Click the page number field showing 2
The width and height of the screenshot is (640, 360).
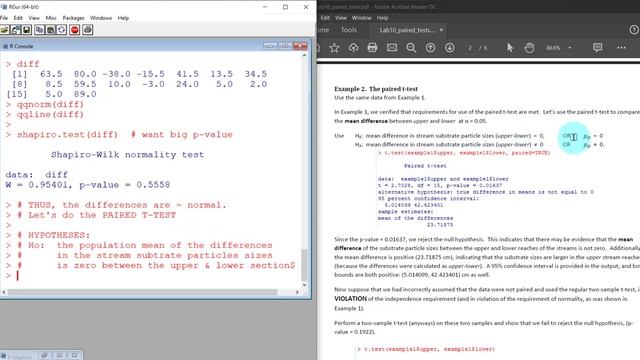click(470, 48)
